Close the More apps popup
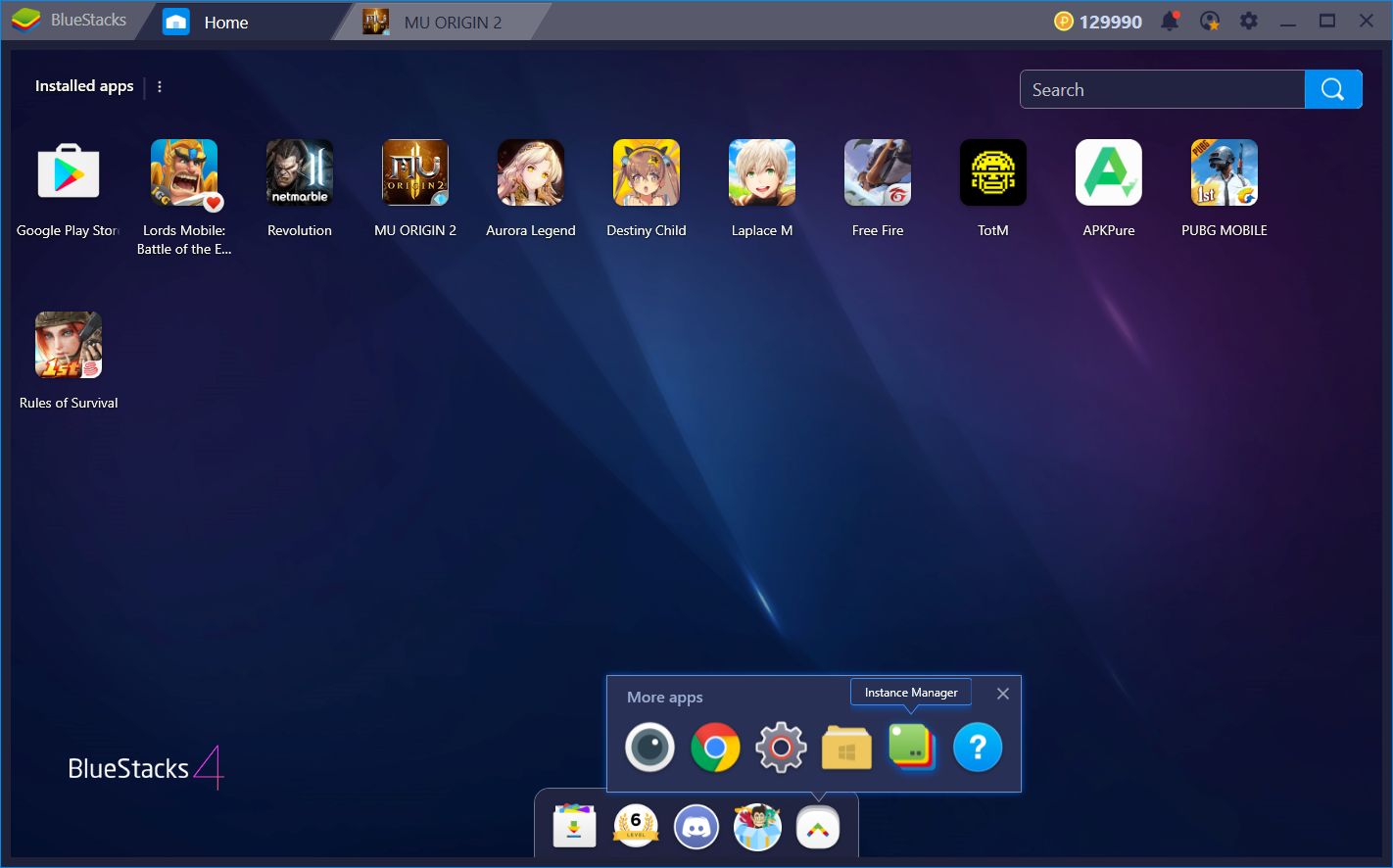 click(x=1002, y=694)
